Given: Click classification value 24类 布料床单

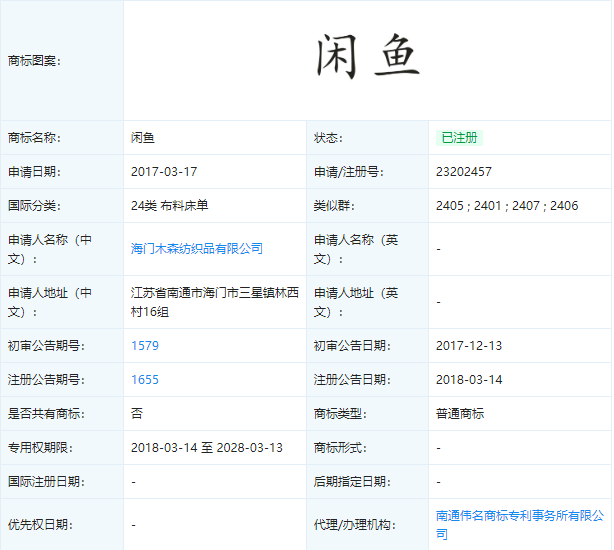Looking at the screenshot, I should click(170, 206).
